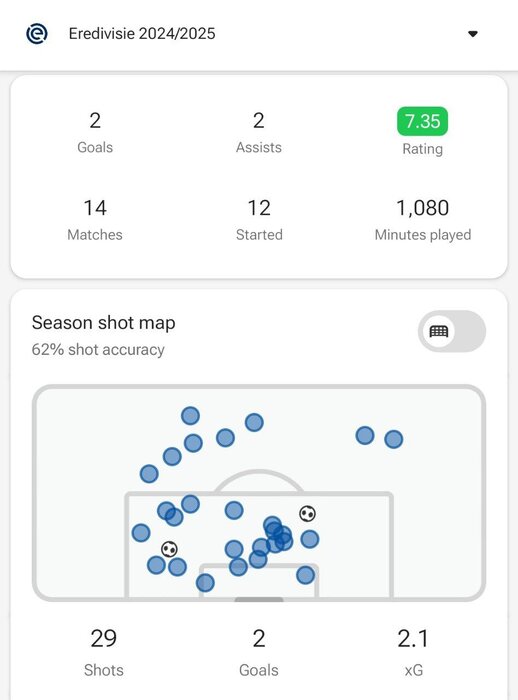Screen dimensions: 518x700
Task: Select shot dot inside six-yard box right
Action: [x=305, y=575]
